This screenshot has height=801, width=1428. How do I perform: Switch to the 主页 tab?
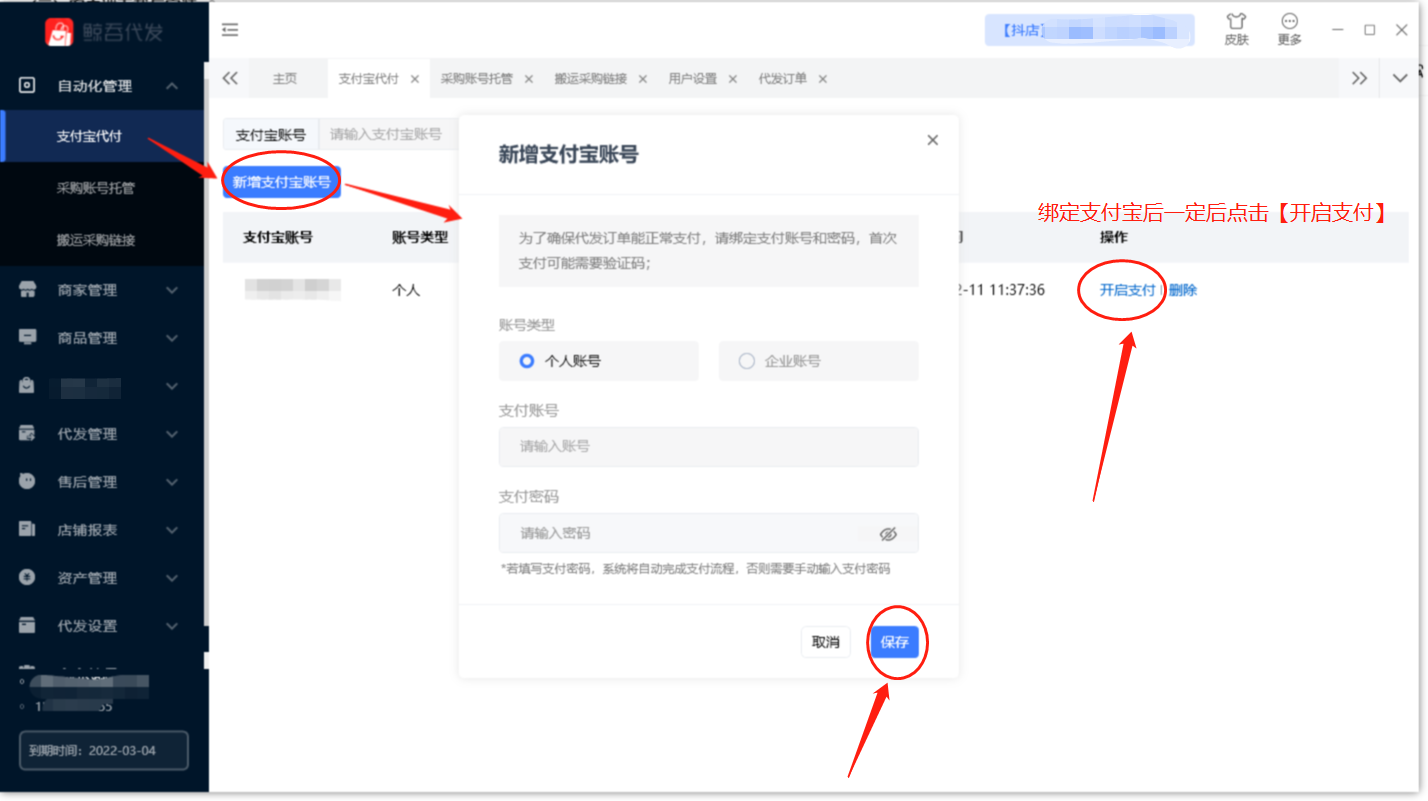click(285, 79)
